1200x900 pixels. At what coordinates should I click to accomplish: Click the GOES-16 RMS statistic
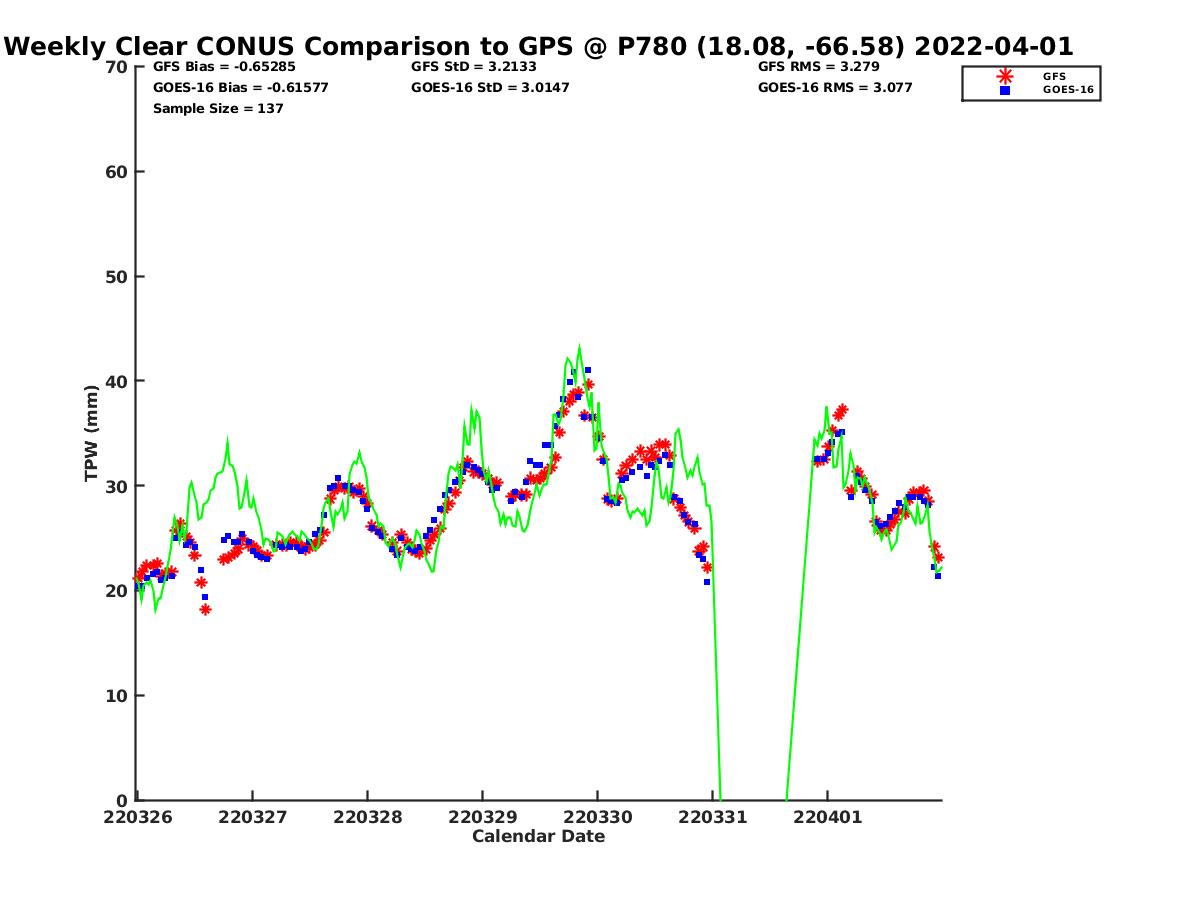835,88
